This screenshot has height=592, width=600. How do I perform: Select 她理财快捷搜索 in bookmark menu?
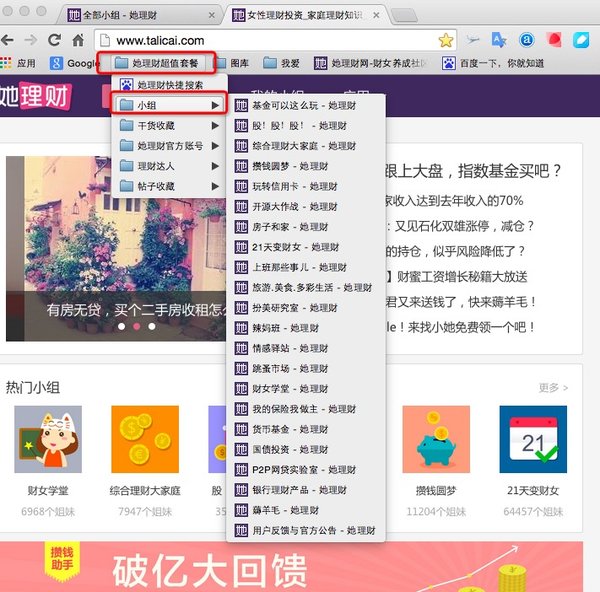[x=169, y=85]
